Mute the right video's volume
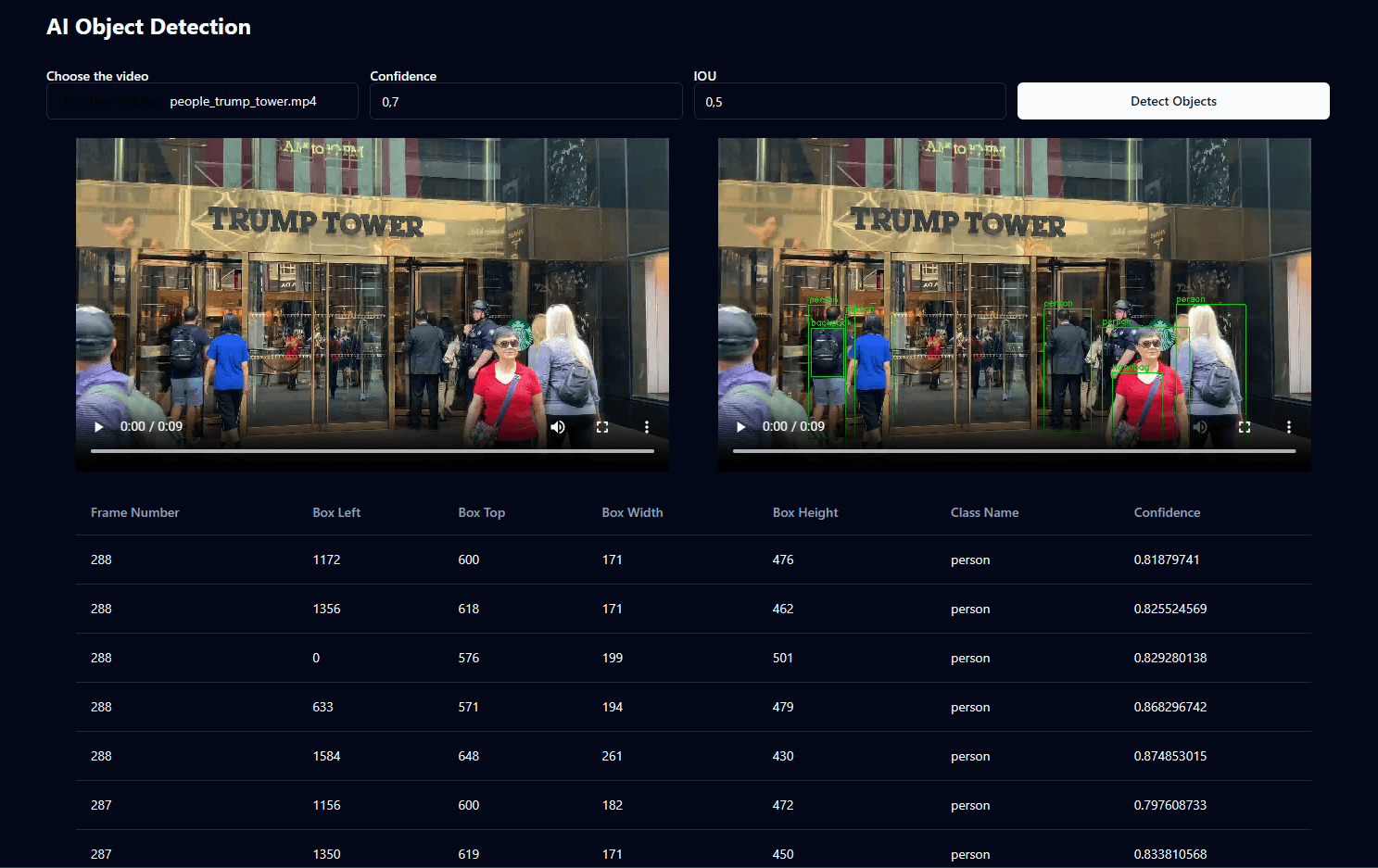The width and height of the screenshot is (1378, 868). [x=1200, y=427]
